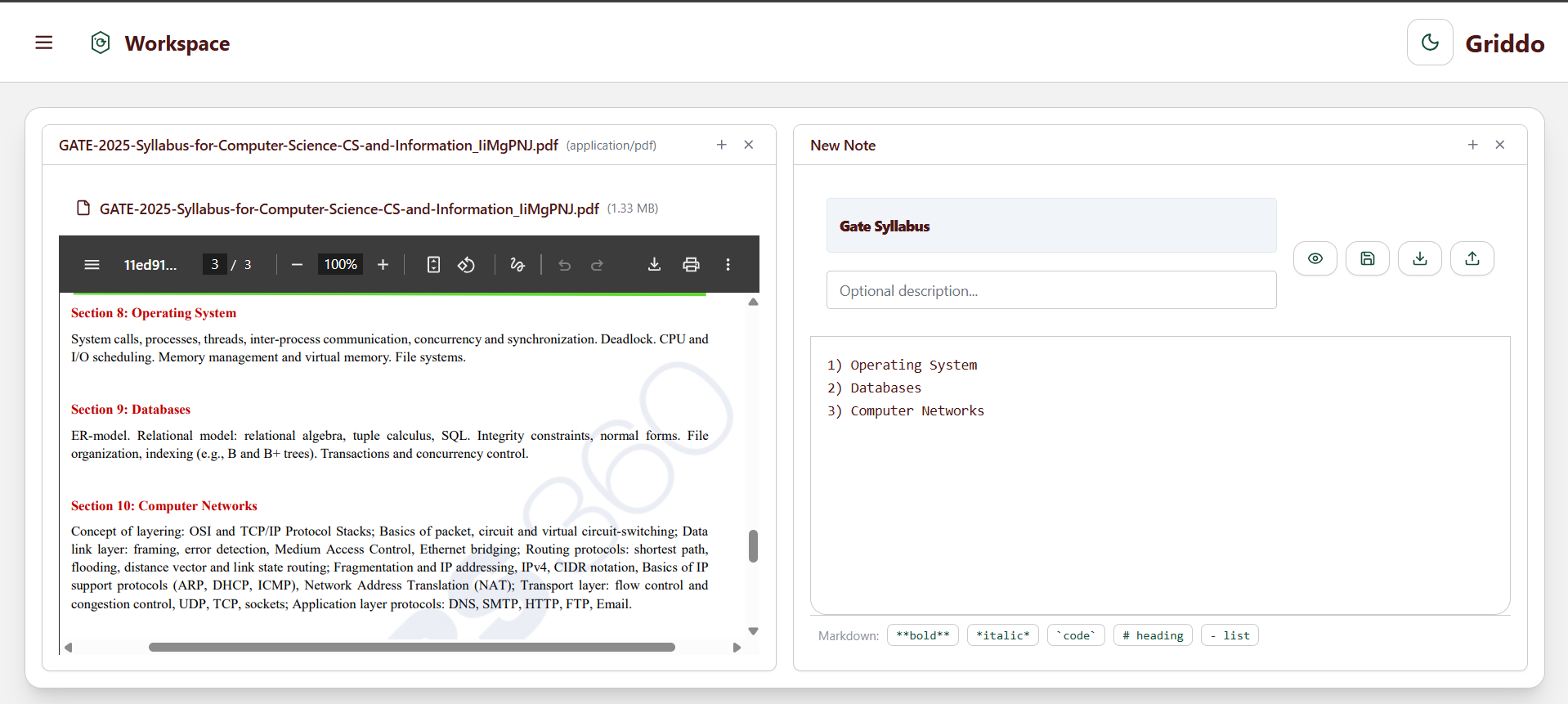Screen dimensions: 1568x704
Task: Click the New Note panel title
Action: 843,145
